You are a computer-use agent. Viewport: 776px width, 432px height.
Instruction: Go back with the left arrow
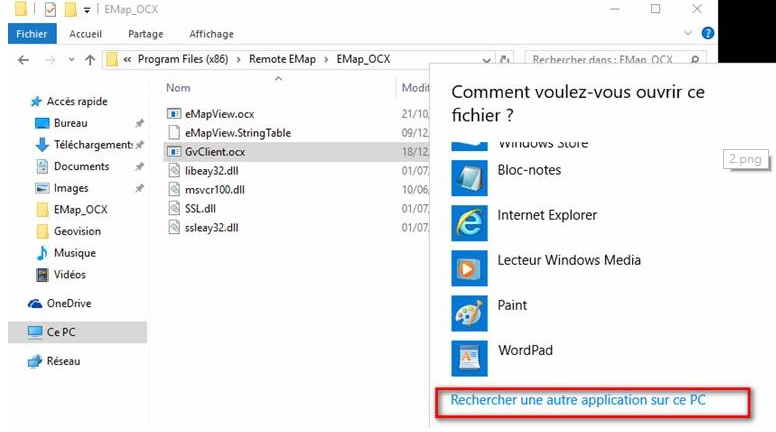pos(23,60)
